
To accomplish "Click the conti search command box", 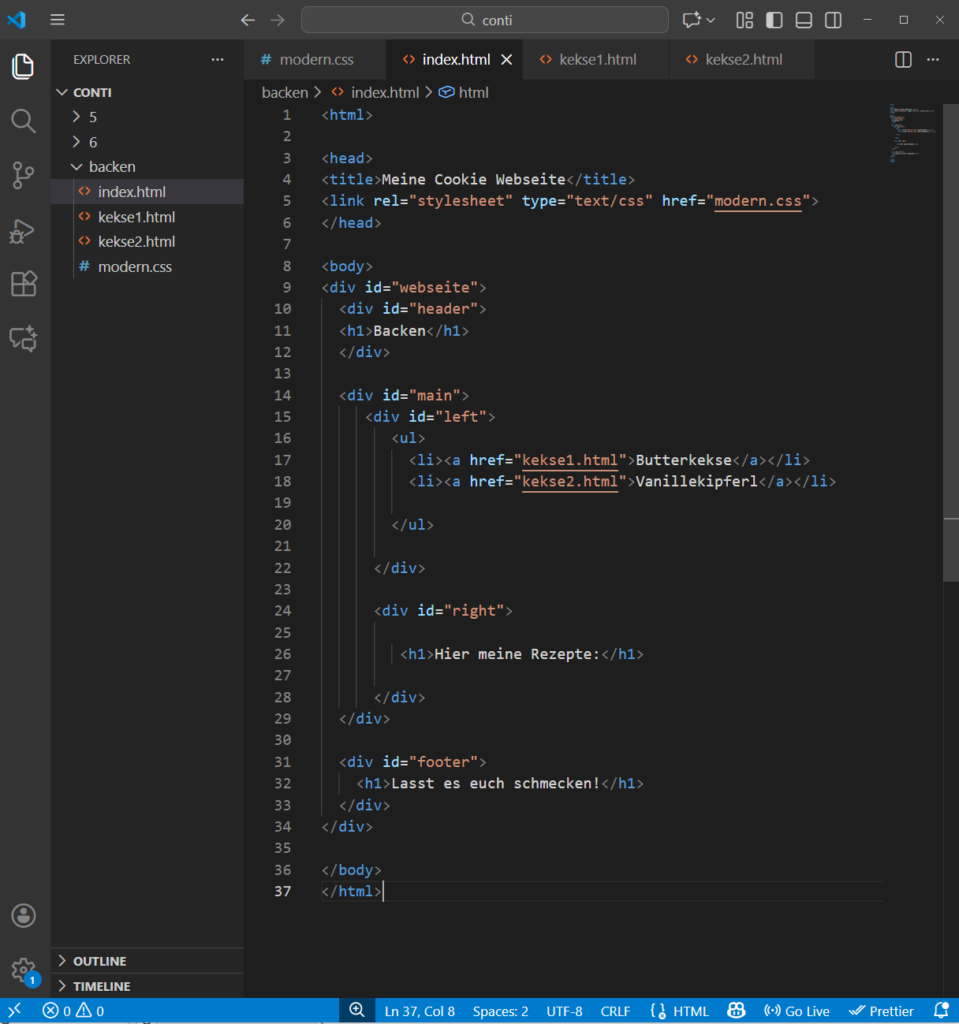I will pos(484,20).
